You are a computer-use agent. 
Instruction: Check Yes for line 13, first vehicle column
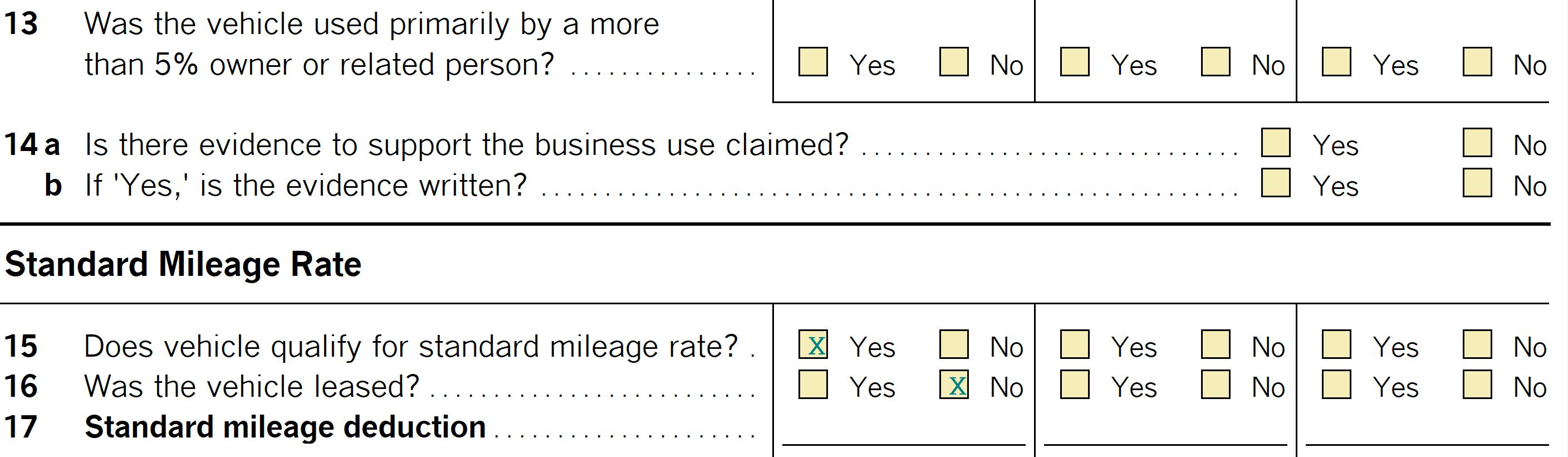[812, 62]
